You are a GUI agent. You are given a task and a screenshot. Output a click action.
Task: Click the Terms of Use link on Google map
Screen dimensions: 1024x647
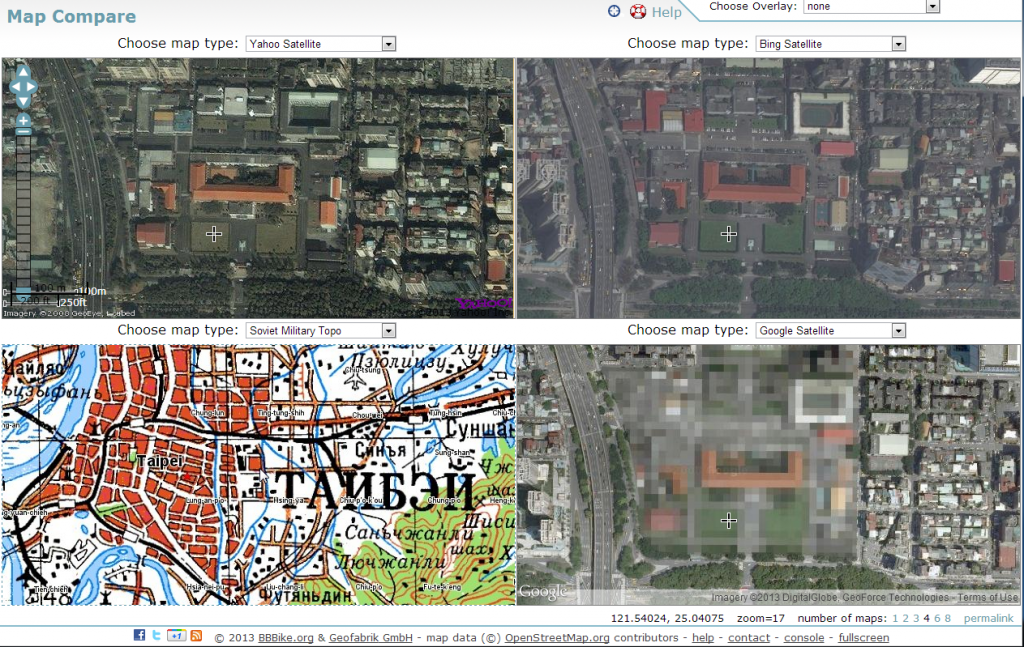click(987, 597)
